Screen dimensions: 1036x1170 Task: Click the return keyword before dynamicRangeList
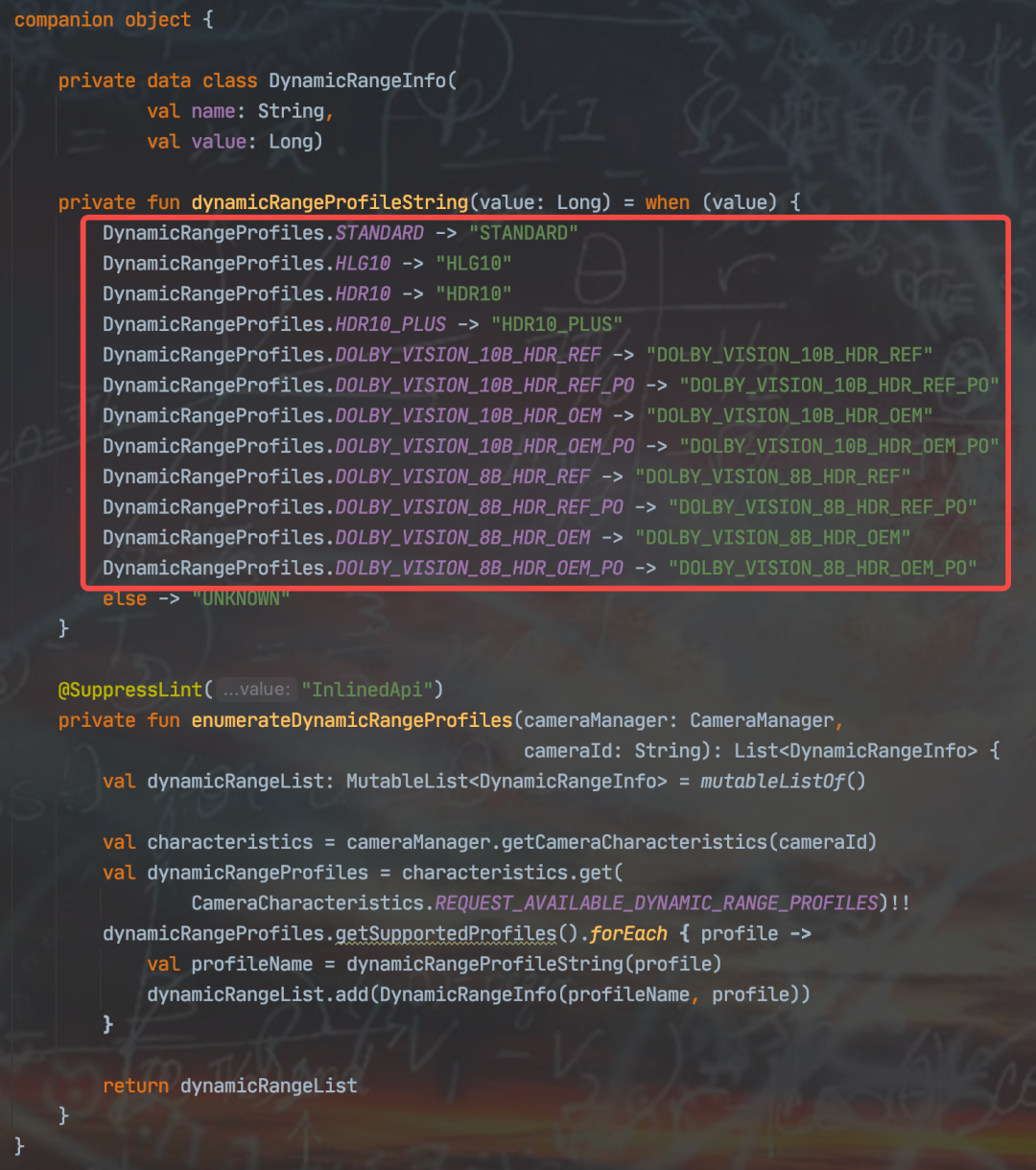pyautogui.click(x=135, y=1086)
